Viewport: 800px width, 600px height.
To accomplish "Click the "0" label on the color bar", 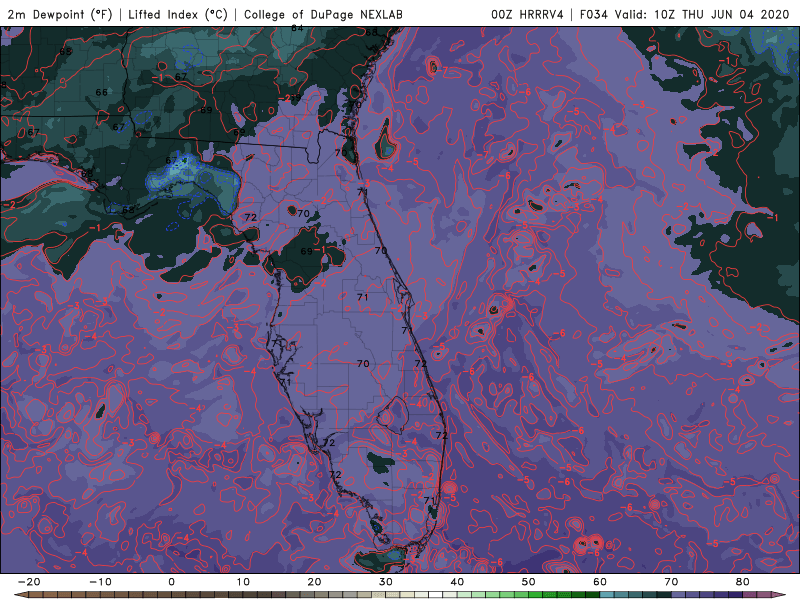I will pos(171,582).
